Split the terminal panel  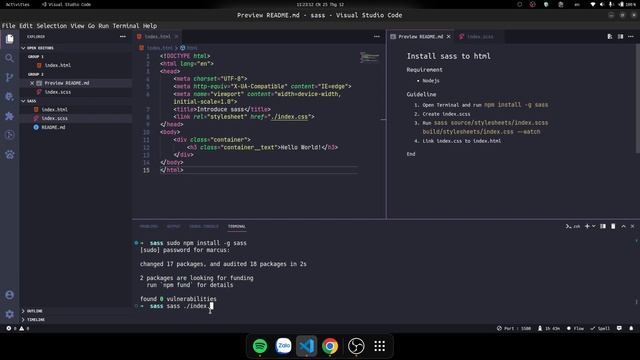pos(603,226)
